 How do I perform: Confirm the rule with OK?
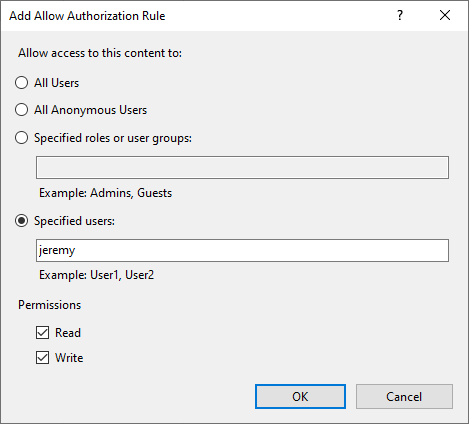point(300,396)
